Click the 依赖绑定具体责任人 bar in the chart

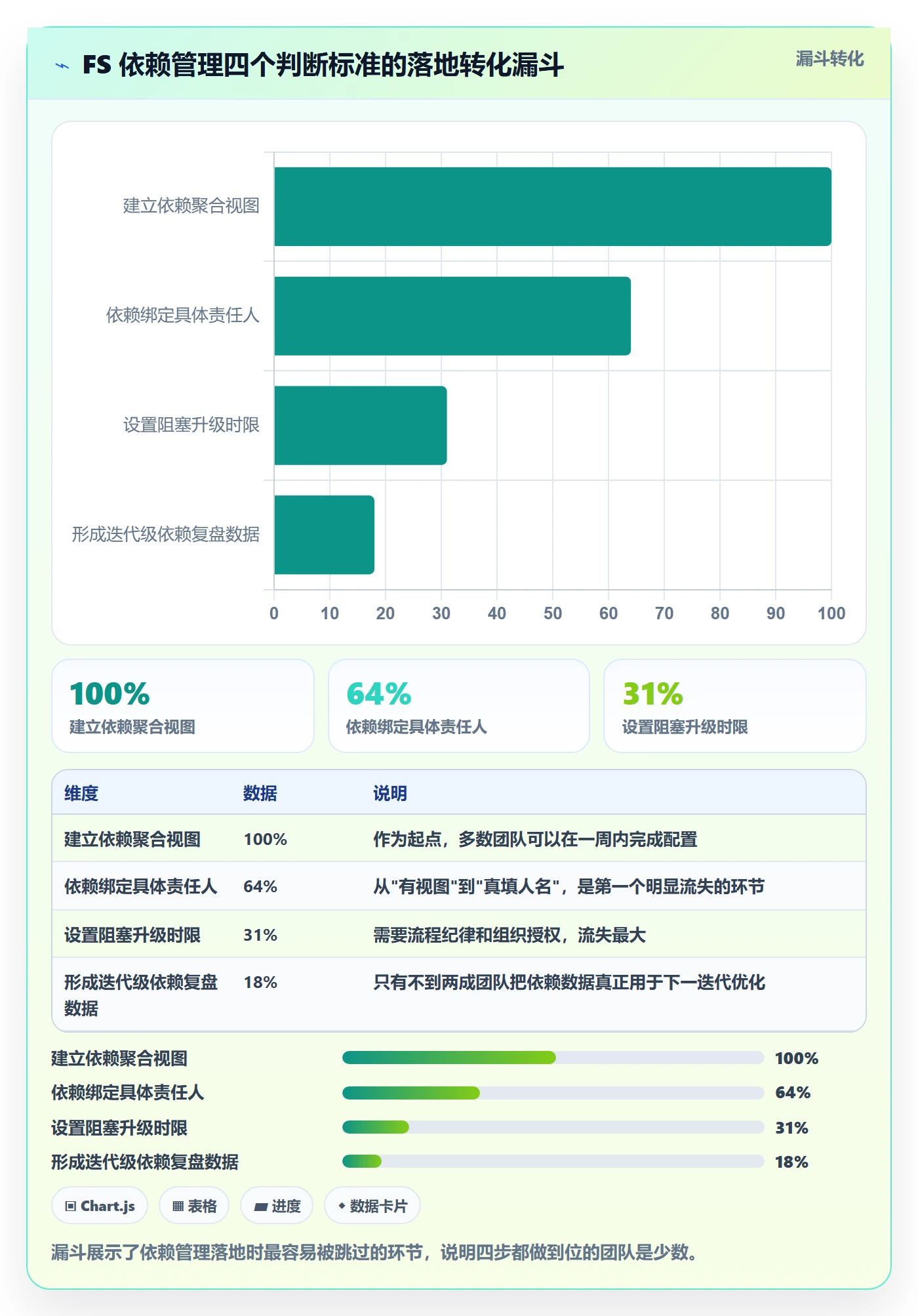pos(452,316)
